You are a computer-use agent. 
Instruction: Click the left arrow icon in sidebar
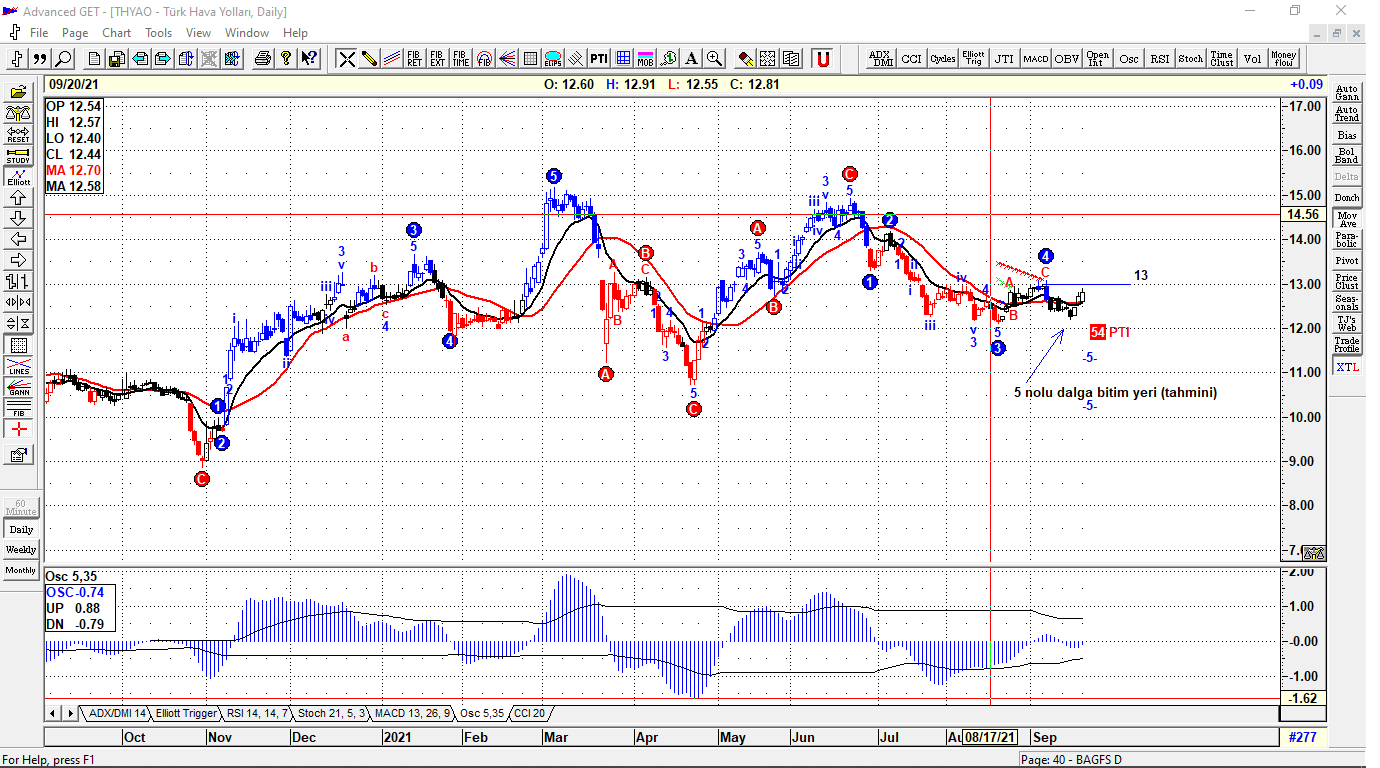tap(18, 239)
